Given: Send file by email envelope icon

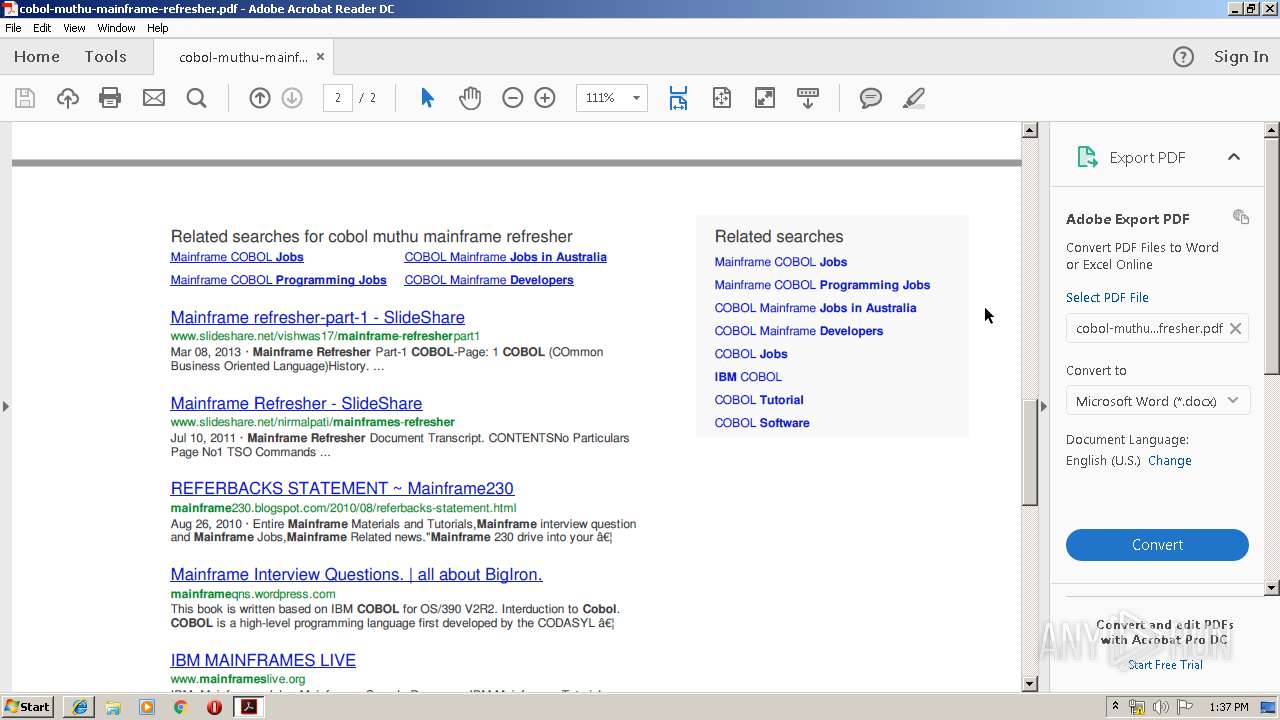Looking at the screenshot, I should 154,98.
